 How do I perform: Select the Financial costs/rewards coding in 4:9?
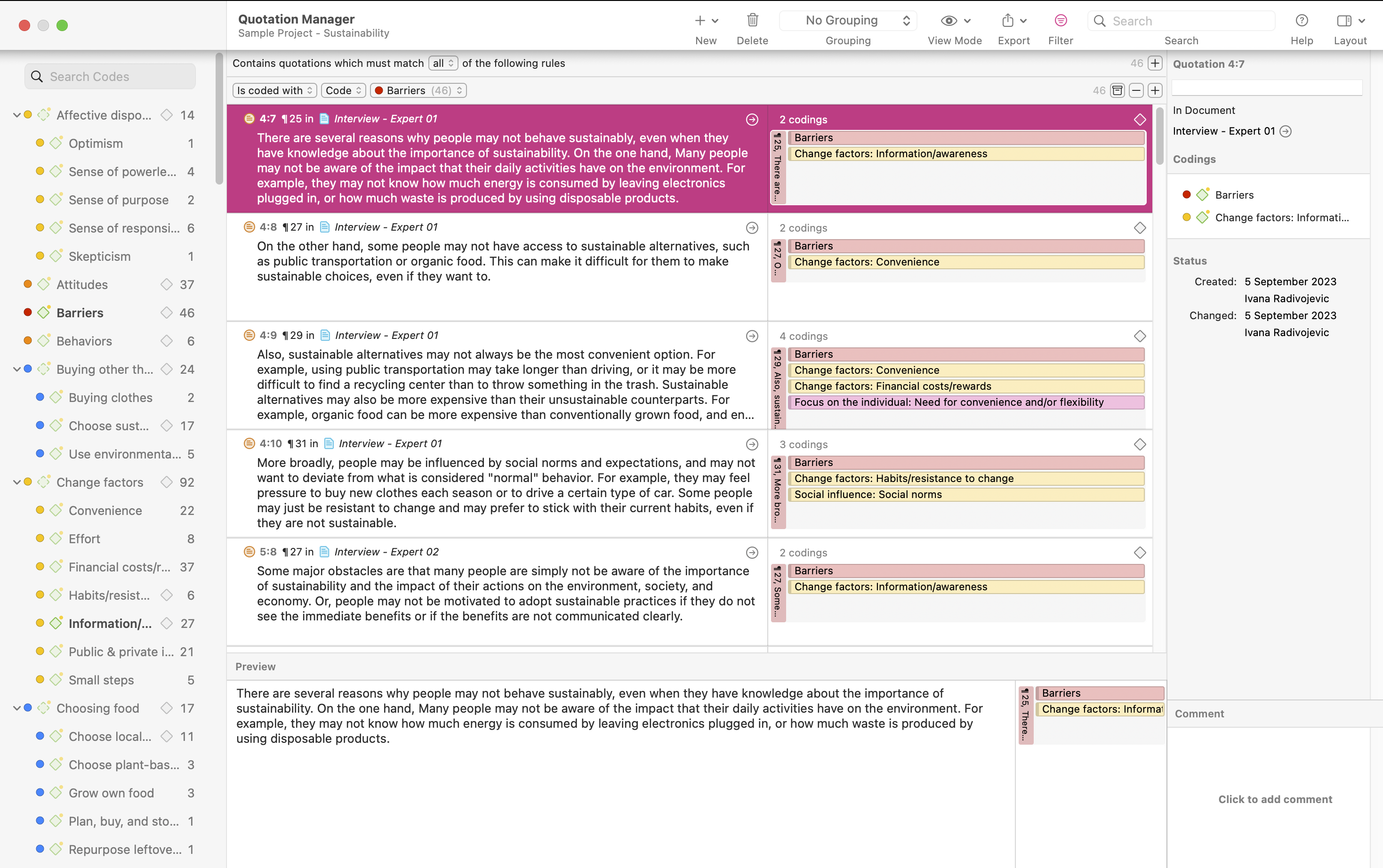[x=966, y=386]
